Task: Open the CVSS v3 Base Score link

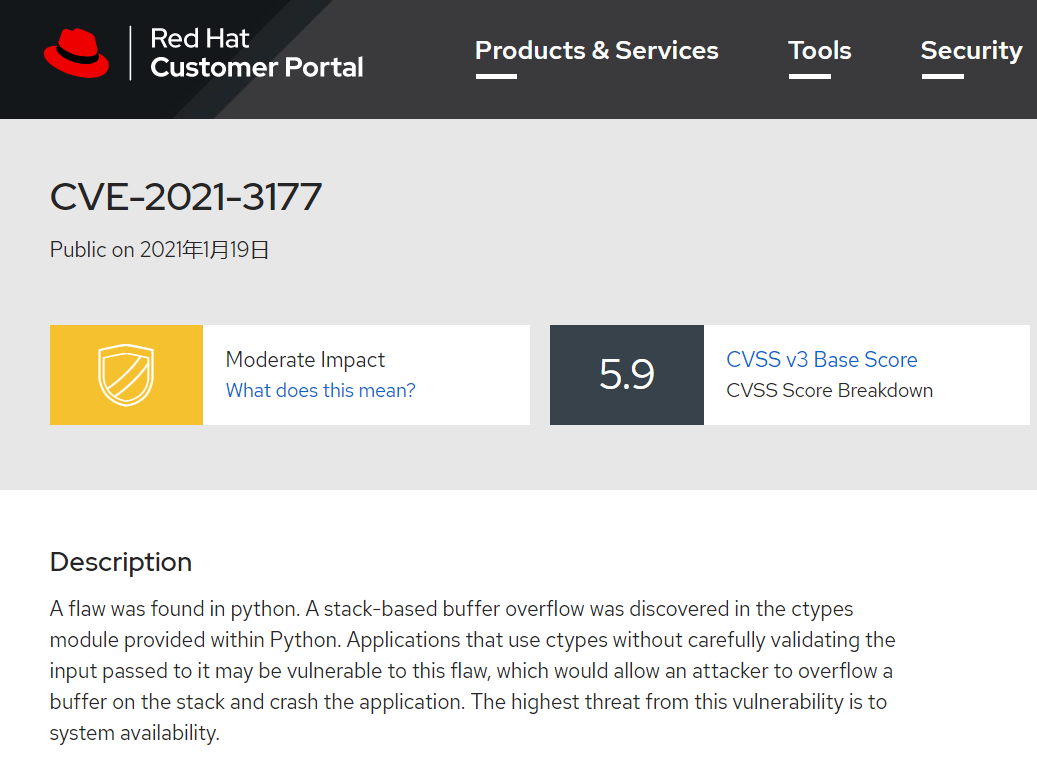Action: coord(821,359)
